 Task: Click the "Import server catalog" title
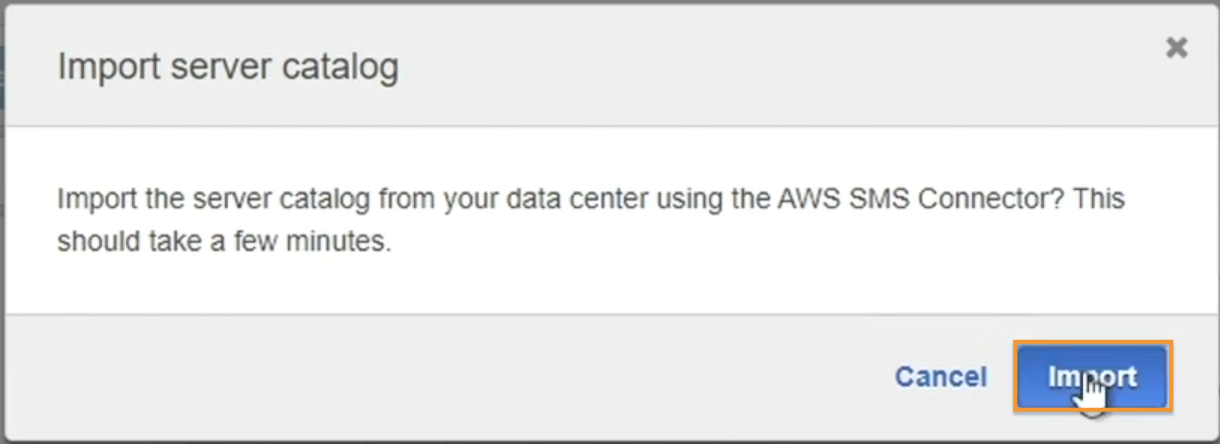tap(228, 67)
